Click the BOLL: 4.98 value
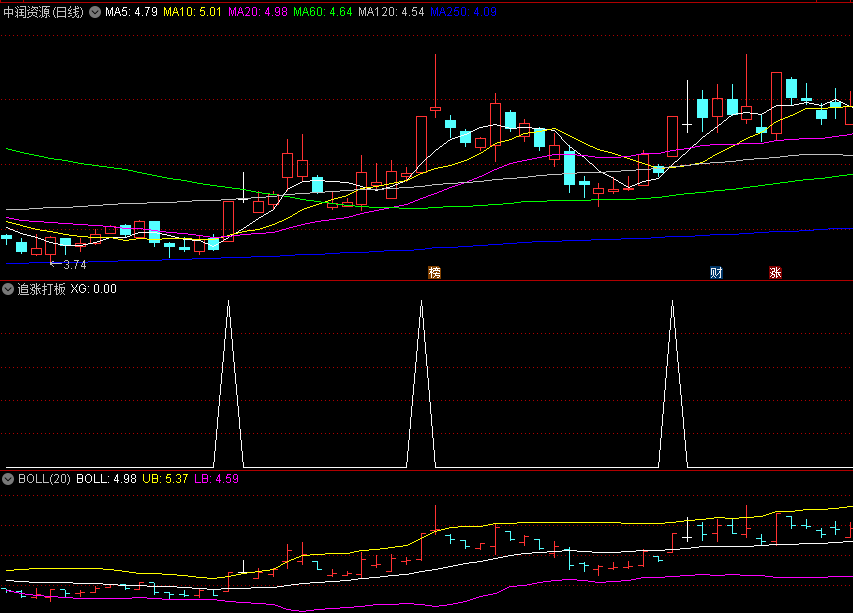 [106, 479]
